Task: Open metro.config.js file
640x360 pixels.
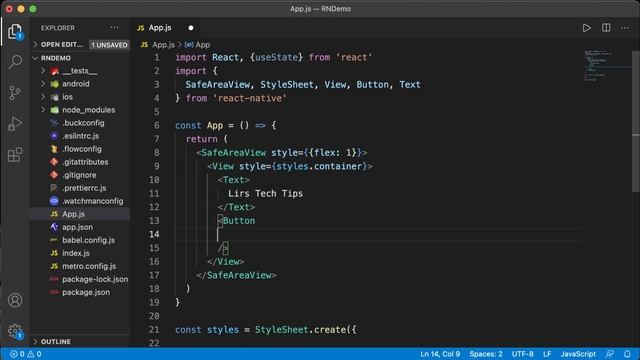Action: [x=89, y=266]
